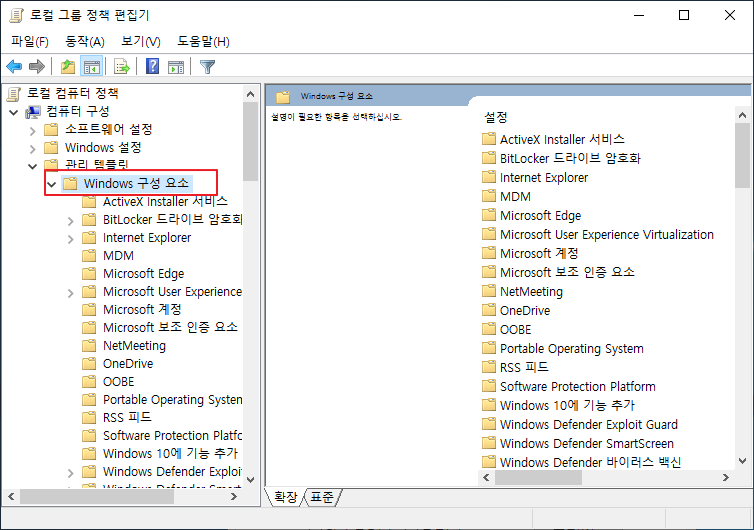Click the right pane vertical scrollbar thumb
The image size is (754, 530).
tap(742, 155)
